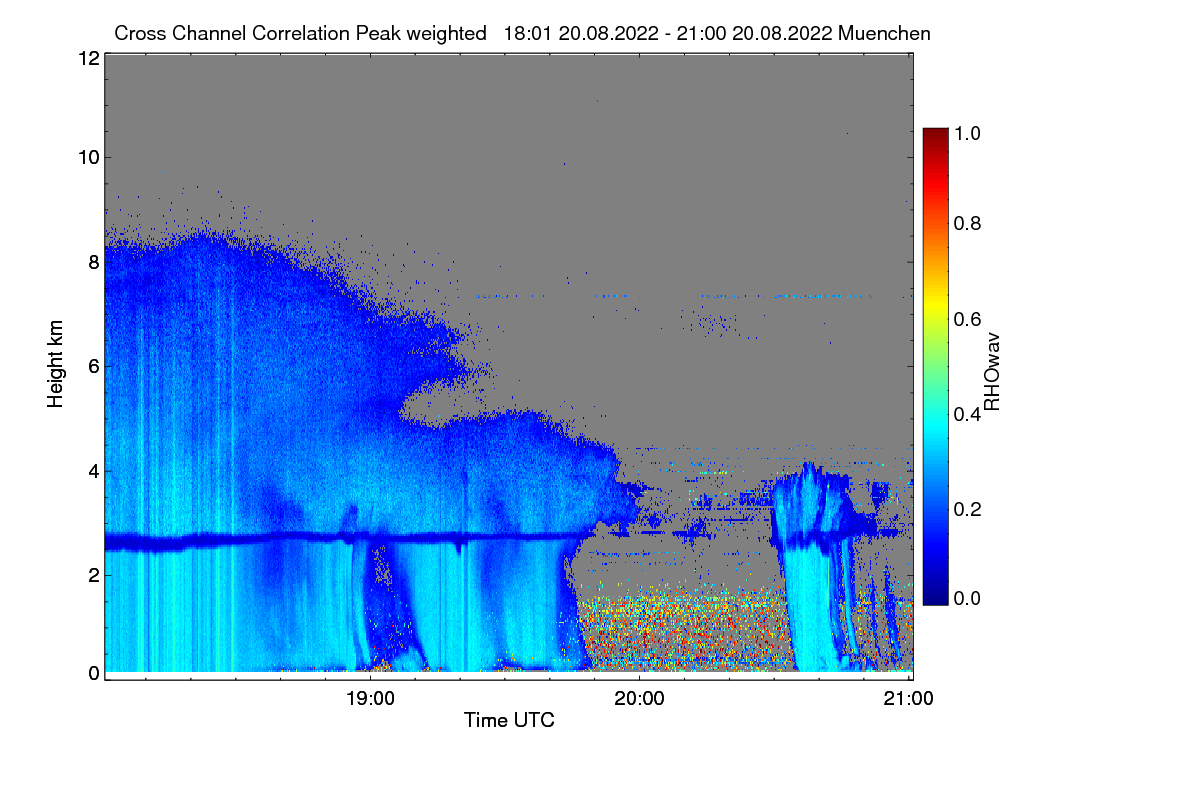This screenshot has height=800, width=1200.
Task: Click the station name 'Muenchen' in title
Action: [x=886, y=33]
